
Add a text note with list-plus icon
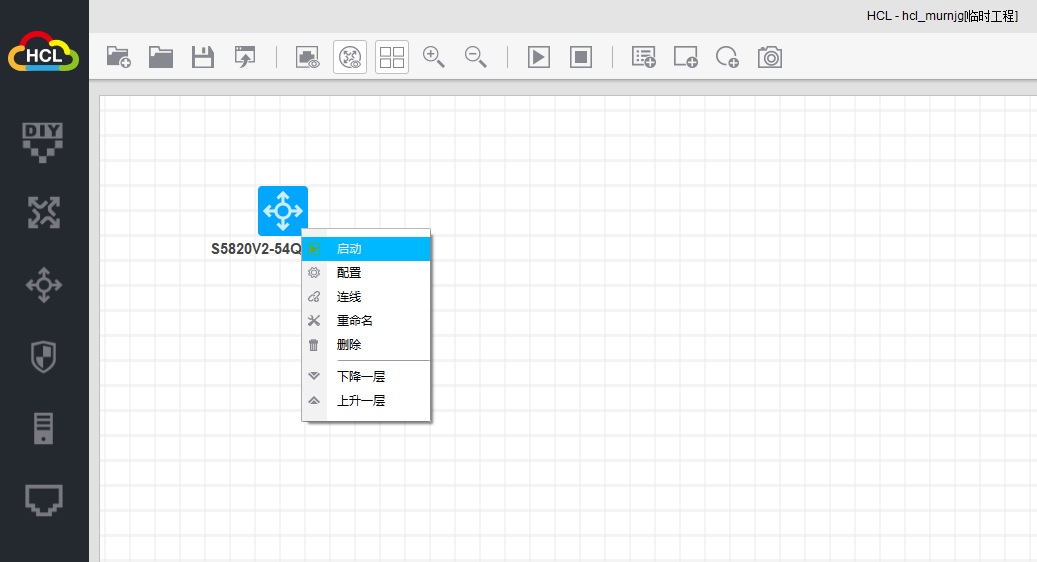pos(643,57)
